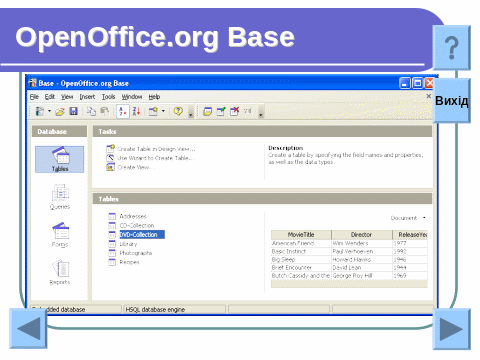The width and height of the screenshot is (480, 360).
Task: Close the document with menu bar X
Action: tap(429, 96)
